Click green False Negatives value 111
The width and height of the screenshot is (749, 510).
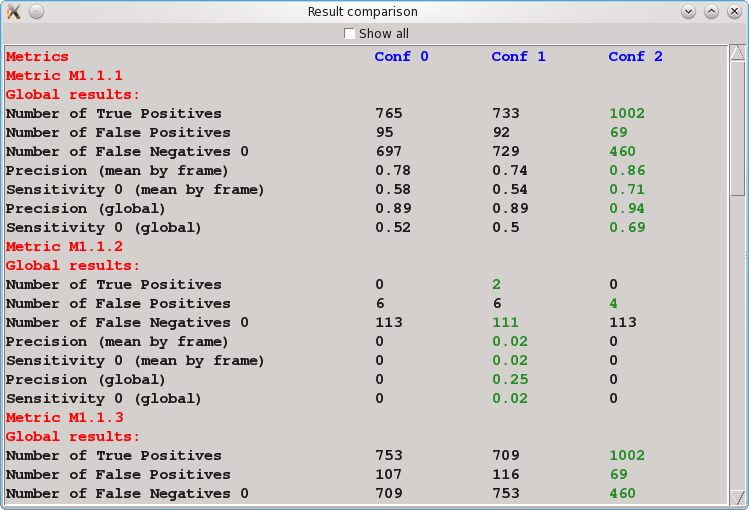click(x=506, y=322)
